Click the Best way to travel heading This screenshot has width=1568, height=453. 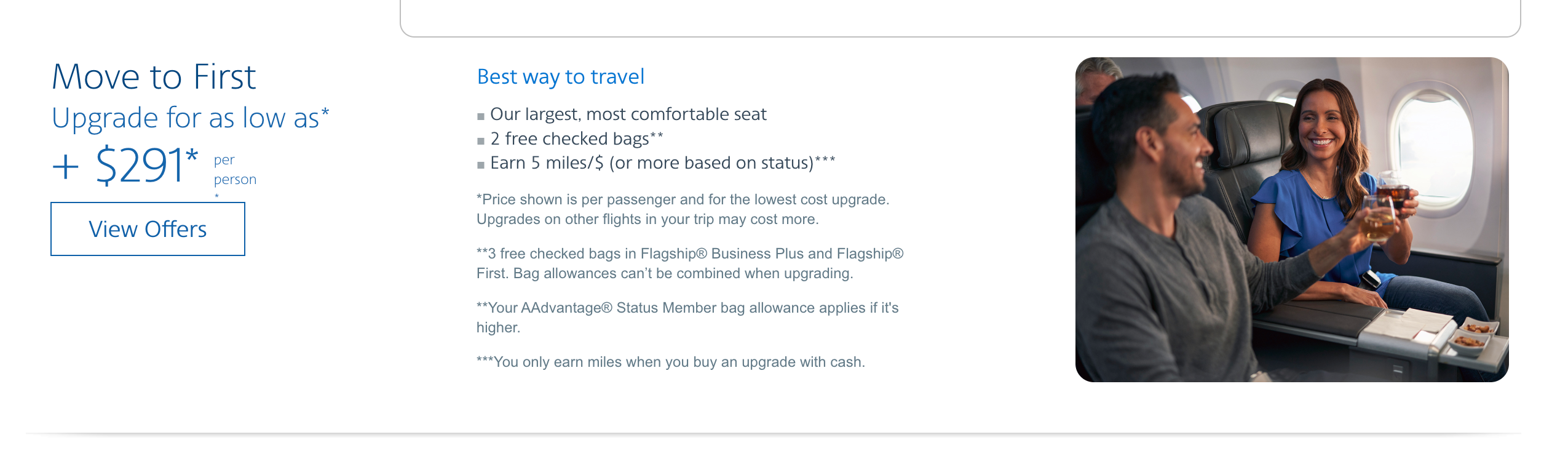pos(560,76)
